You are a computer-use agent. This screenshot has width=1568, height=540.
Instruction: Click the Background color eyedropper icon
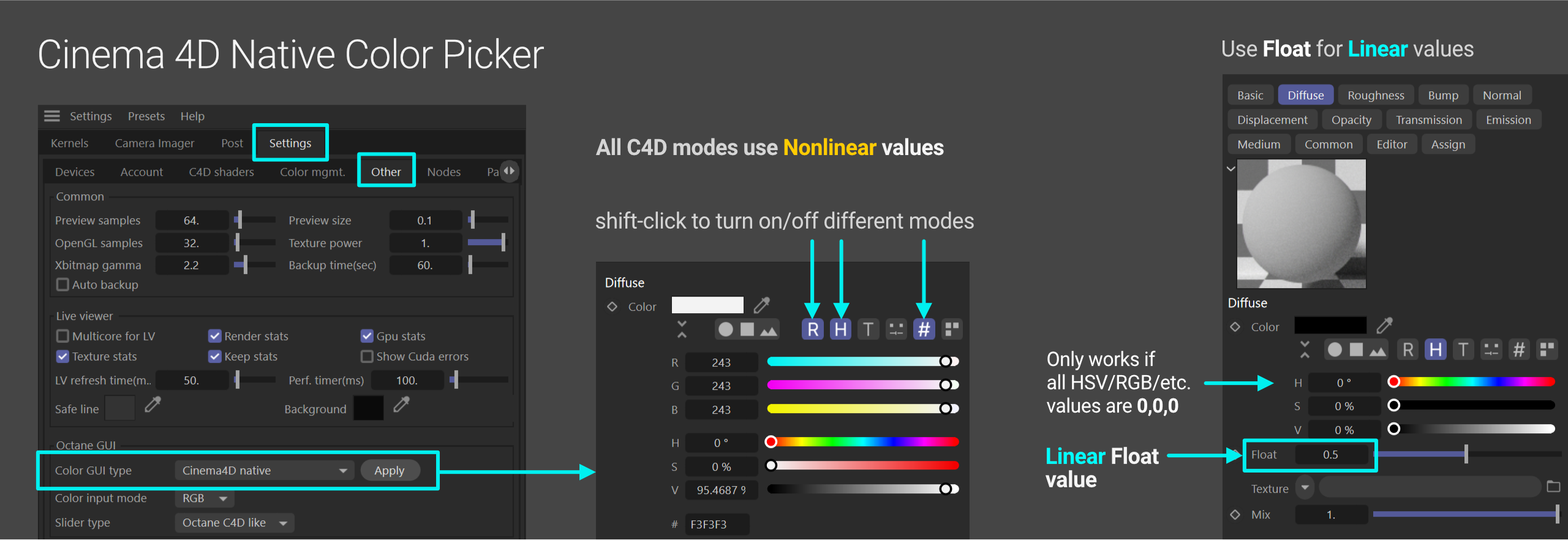401,405
